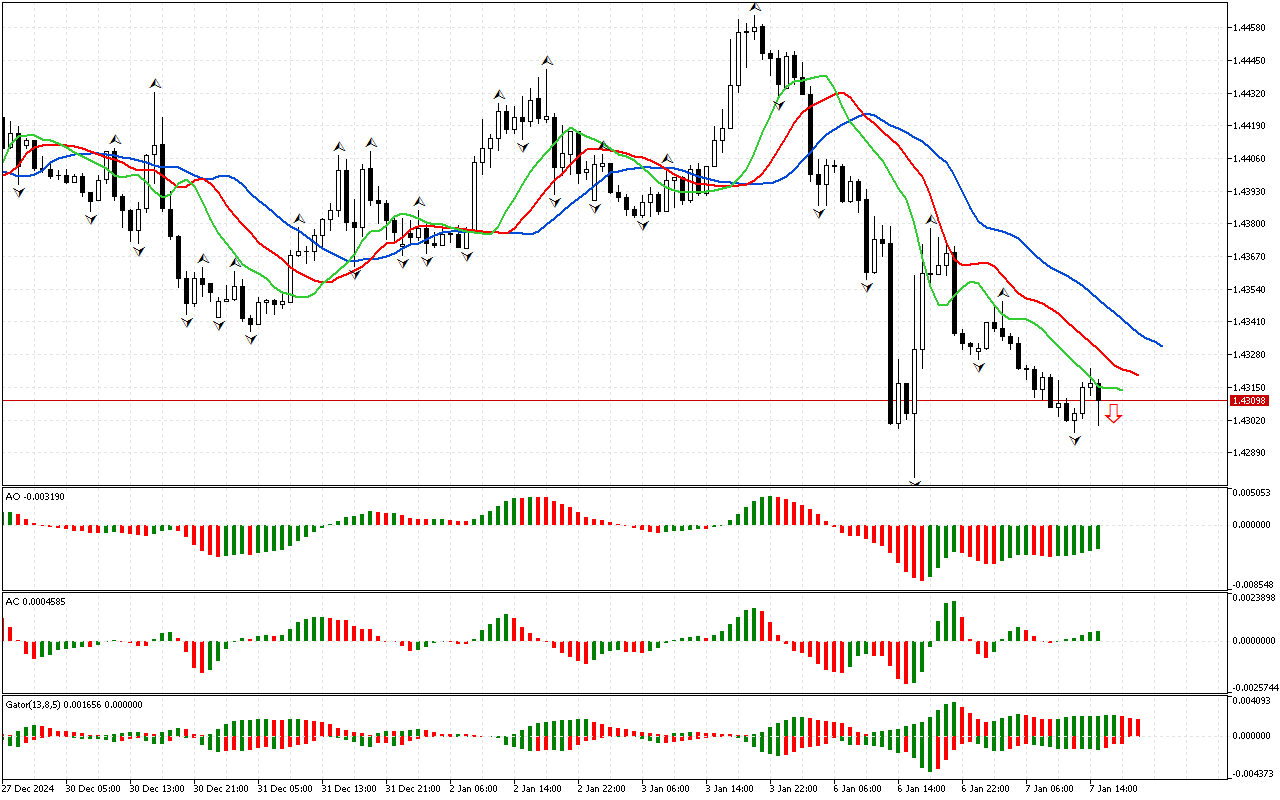1280x800 pixels.
Task: Click the 1.43670 price axis label
Action: click(x=1251, y=257)
